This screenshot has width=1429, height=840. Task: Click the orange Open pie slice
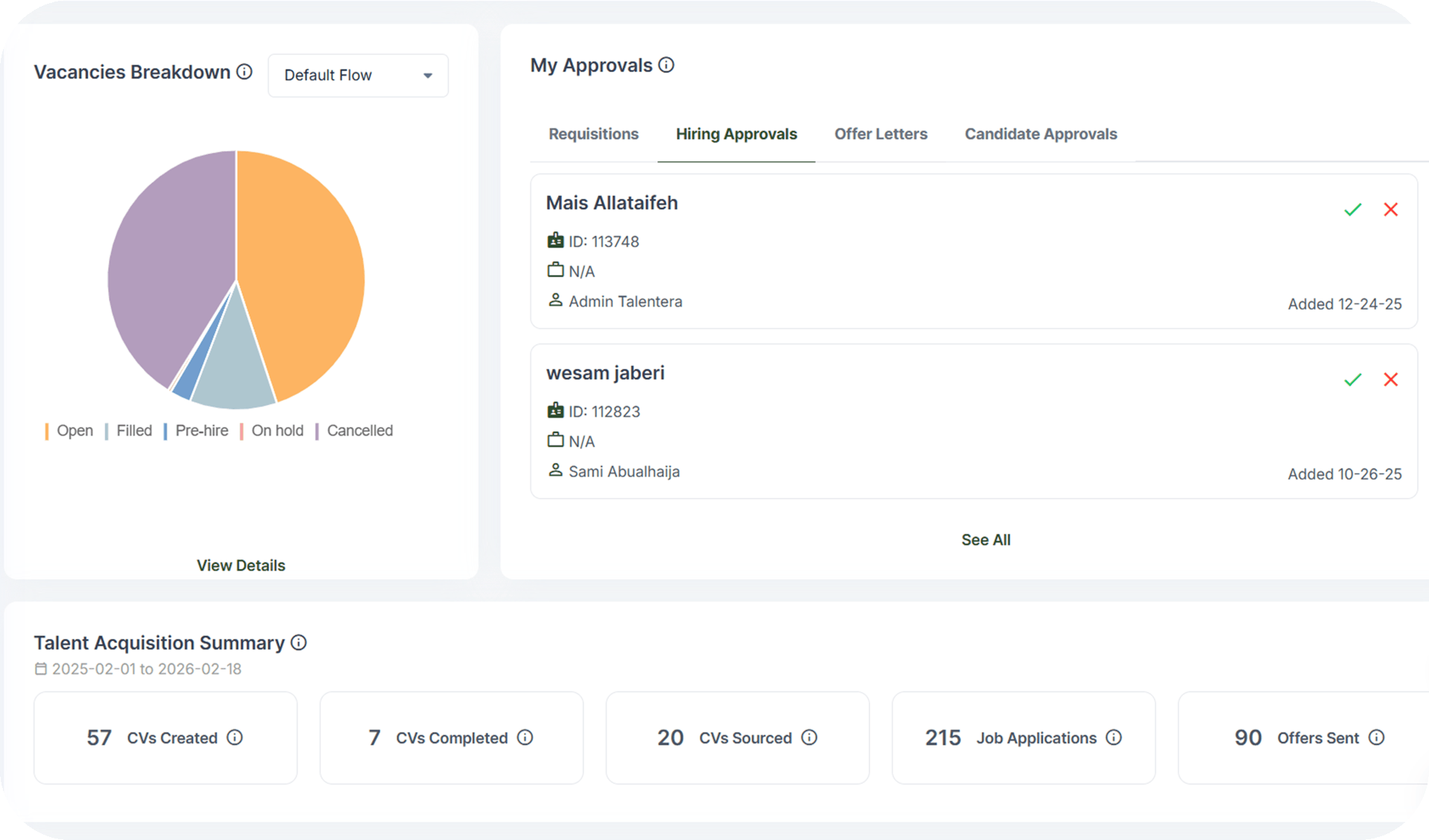pyautogui.click(x=305, y=268)
